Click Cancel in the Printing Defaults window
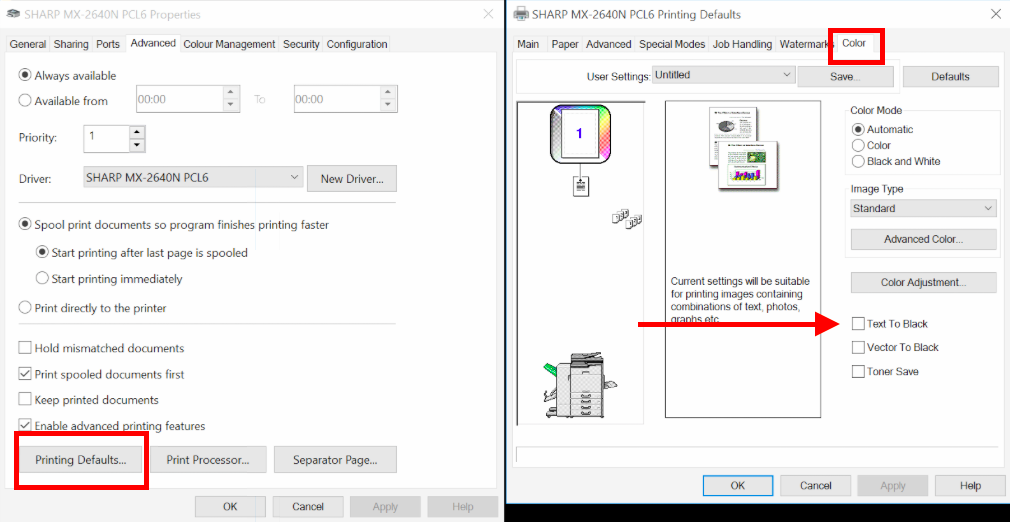1010x522 pixels. (815, 485)
